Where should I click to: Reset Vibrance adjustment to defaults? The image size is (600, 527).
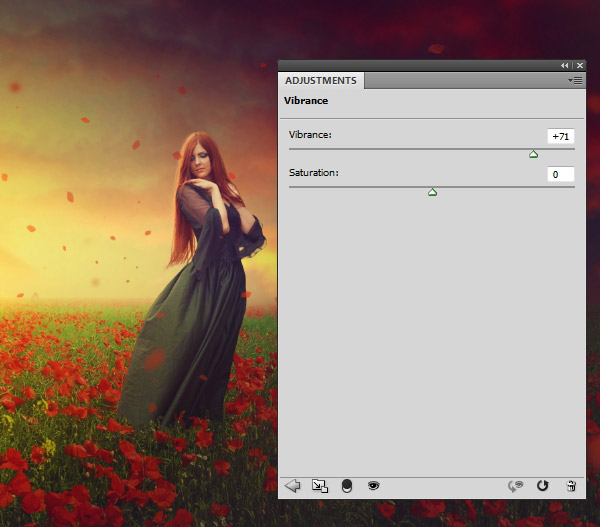[x=543, y=485]
